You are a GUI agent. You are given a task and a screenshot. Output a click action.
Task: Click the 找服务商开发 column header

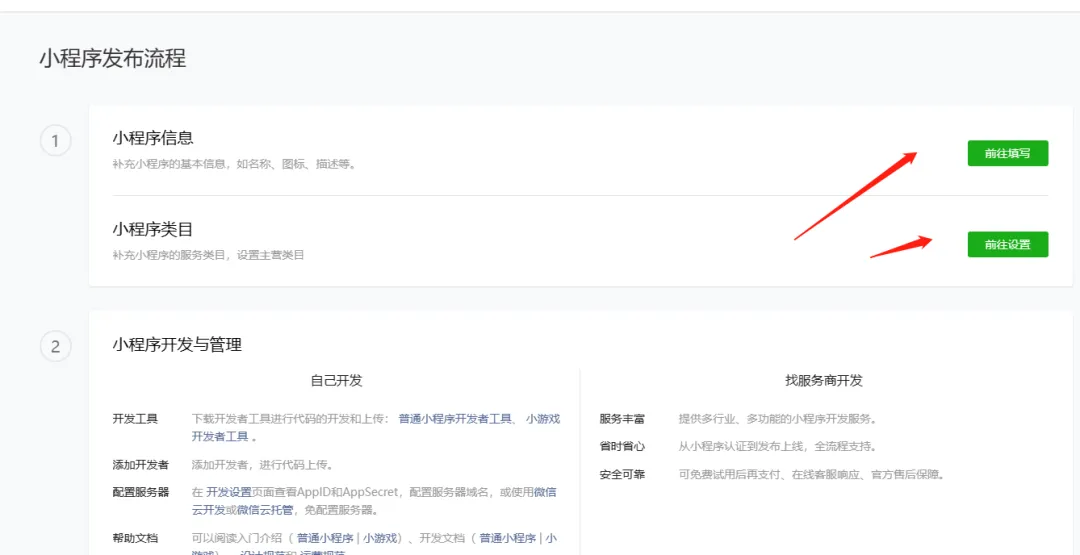point(823,381)
